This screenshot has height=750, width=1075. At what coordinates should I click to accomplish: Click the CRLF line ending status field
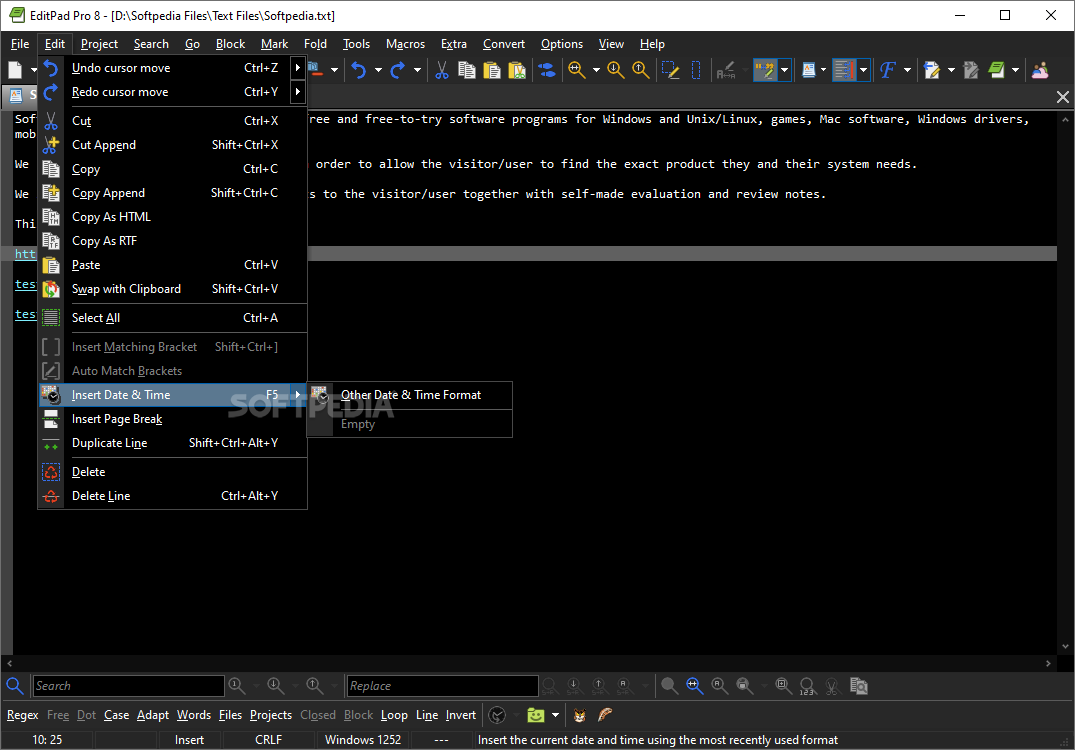269,740
